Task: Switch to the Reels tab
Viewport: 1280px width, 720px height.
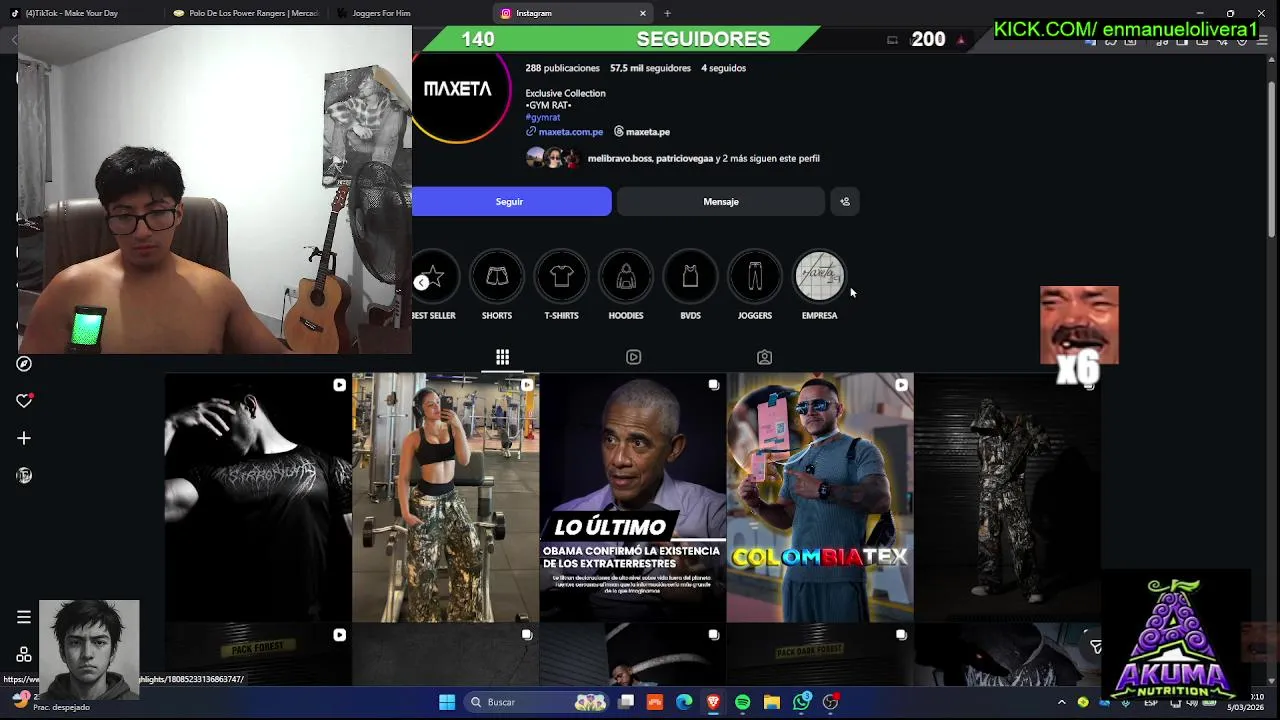Action: [x=633, y=357]
